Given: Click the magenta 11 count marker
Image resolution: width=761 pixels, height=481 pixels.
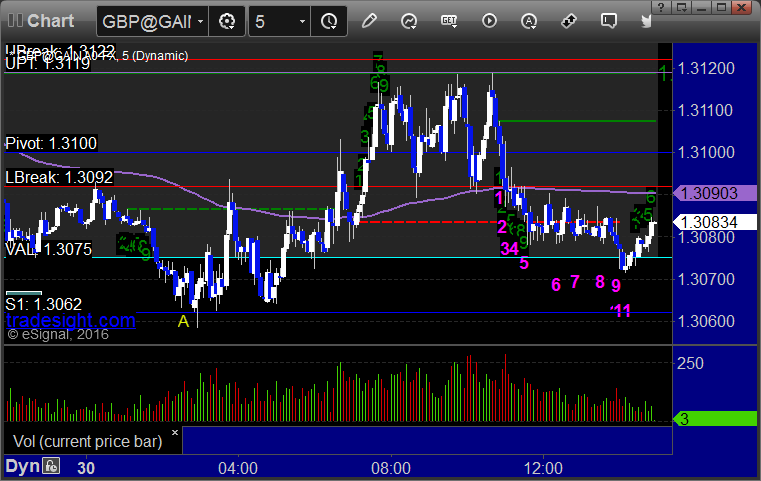Looking at the screenshot, I should click(x=621, y=310).
